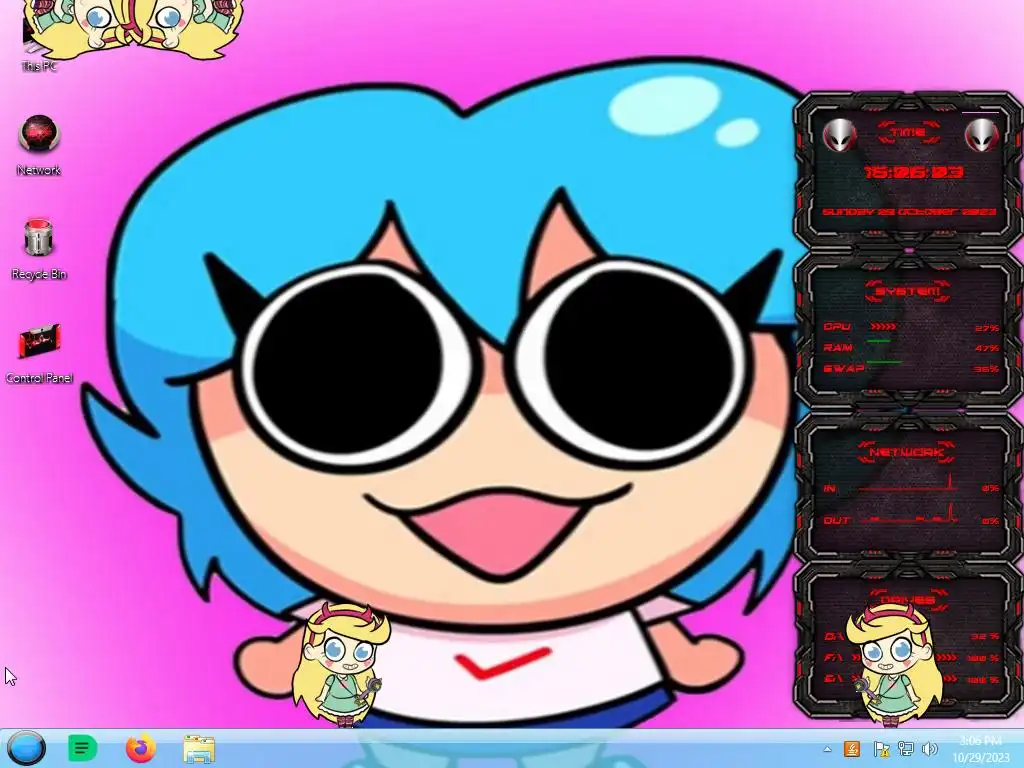Click the RAM label in System widget
The width and height of the screenshot is (1024, 768).
pyautogui.click(x=838, y=347)
